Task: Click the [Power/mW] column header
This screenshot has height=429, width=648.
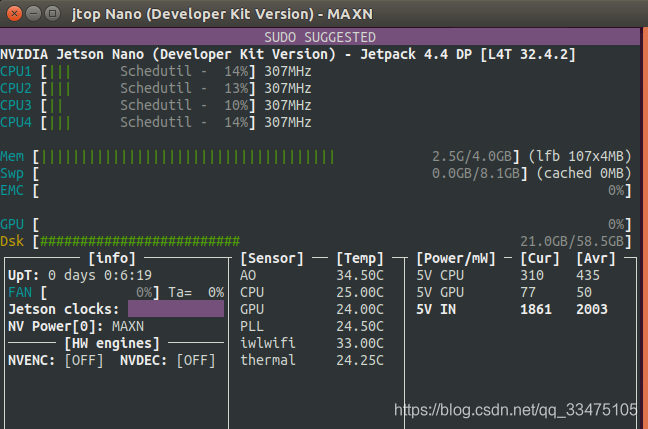Action: [x=456, y=259]
